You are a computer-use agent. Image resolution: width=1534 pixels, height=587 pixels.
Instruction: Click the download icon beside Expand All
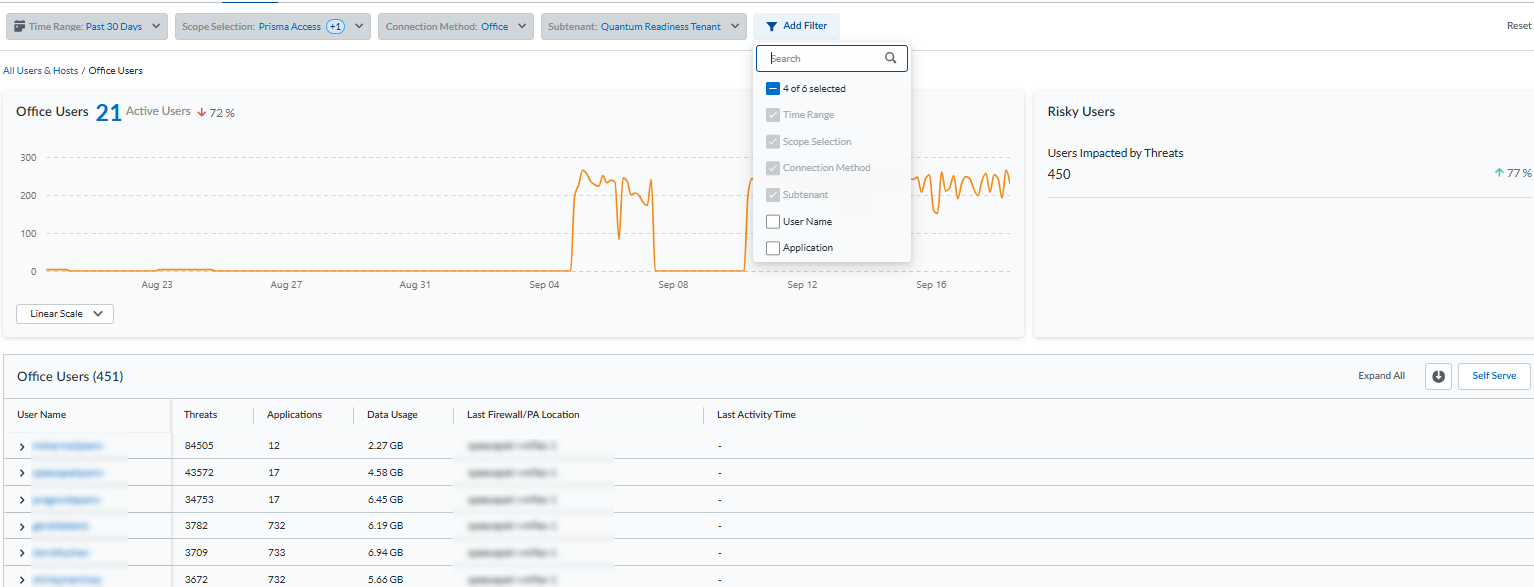click(1438, 376)
